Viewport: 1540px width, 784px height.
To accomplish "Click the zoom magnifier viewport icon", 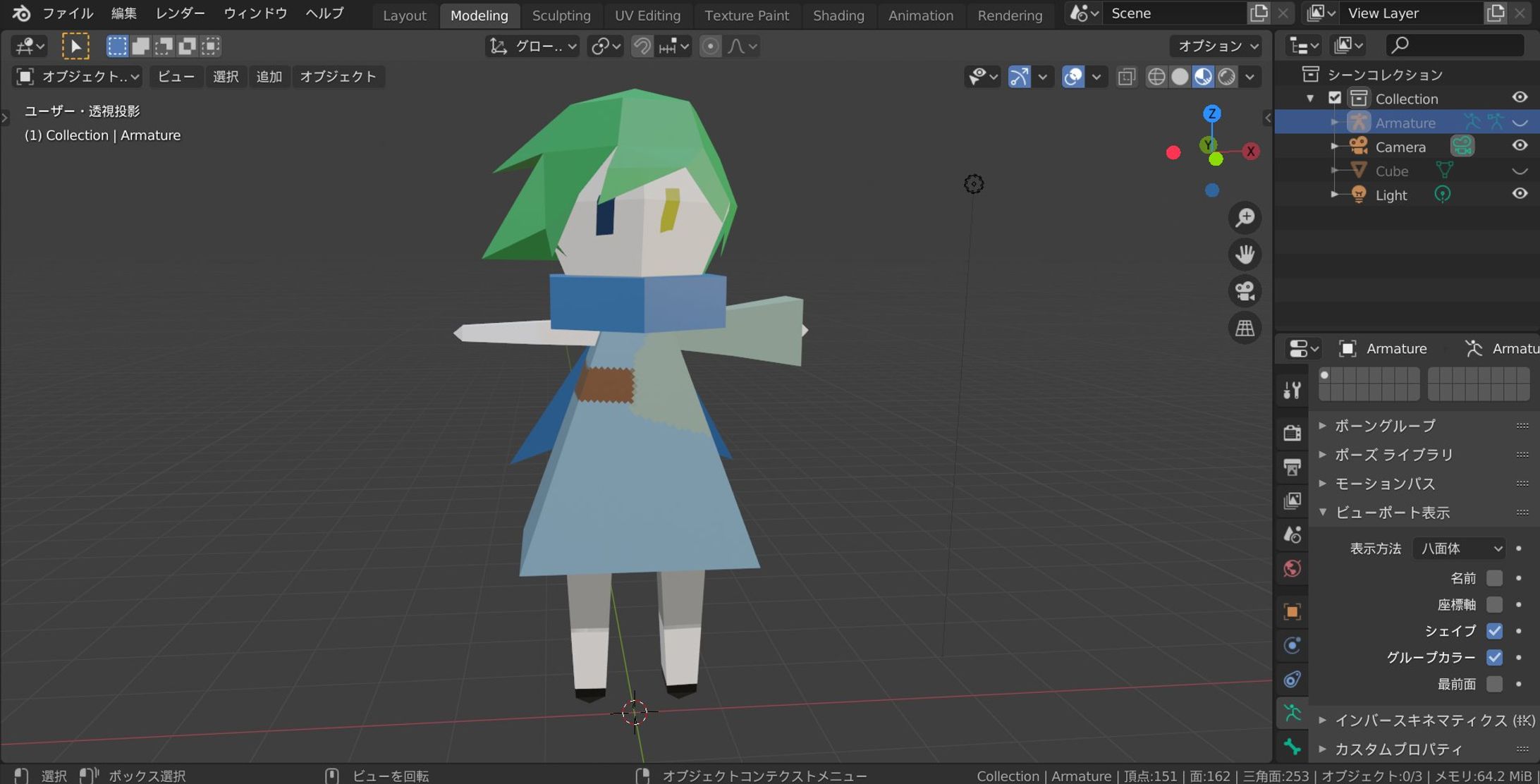I will coord(1245,218).
